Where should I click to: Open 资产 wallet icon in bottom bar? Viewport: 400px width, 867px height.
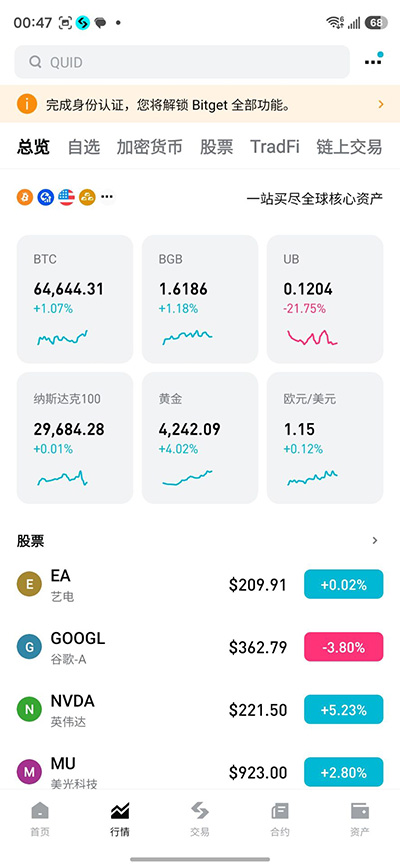(360, 811)
